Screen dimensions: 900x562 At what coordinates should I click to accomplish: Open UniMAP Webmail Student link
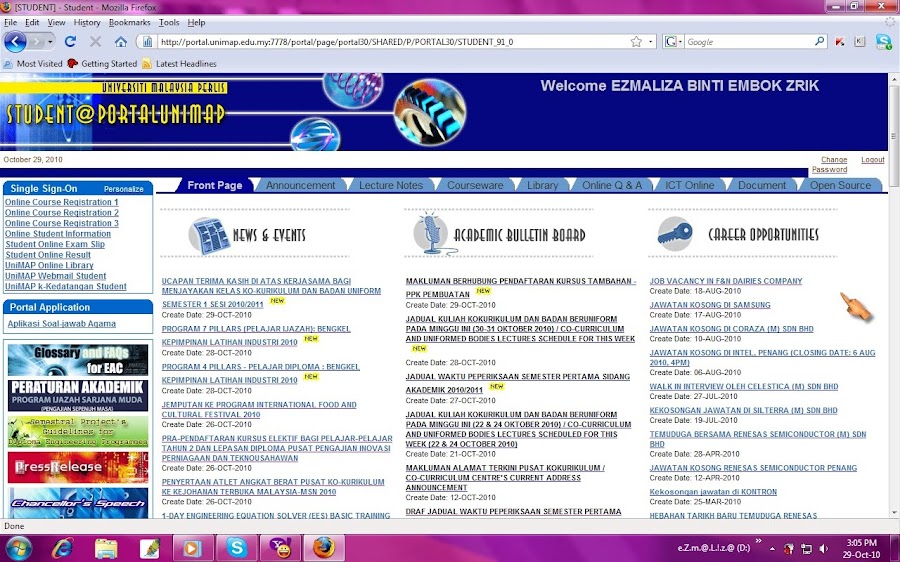point(55,276)
